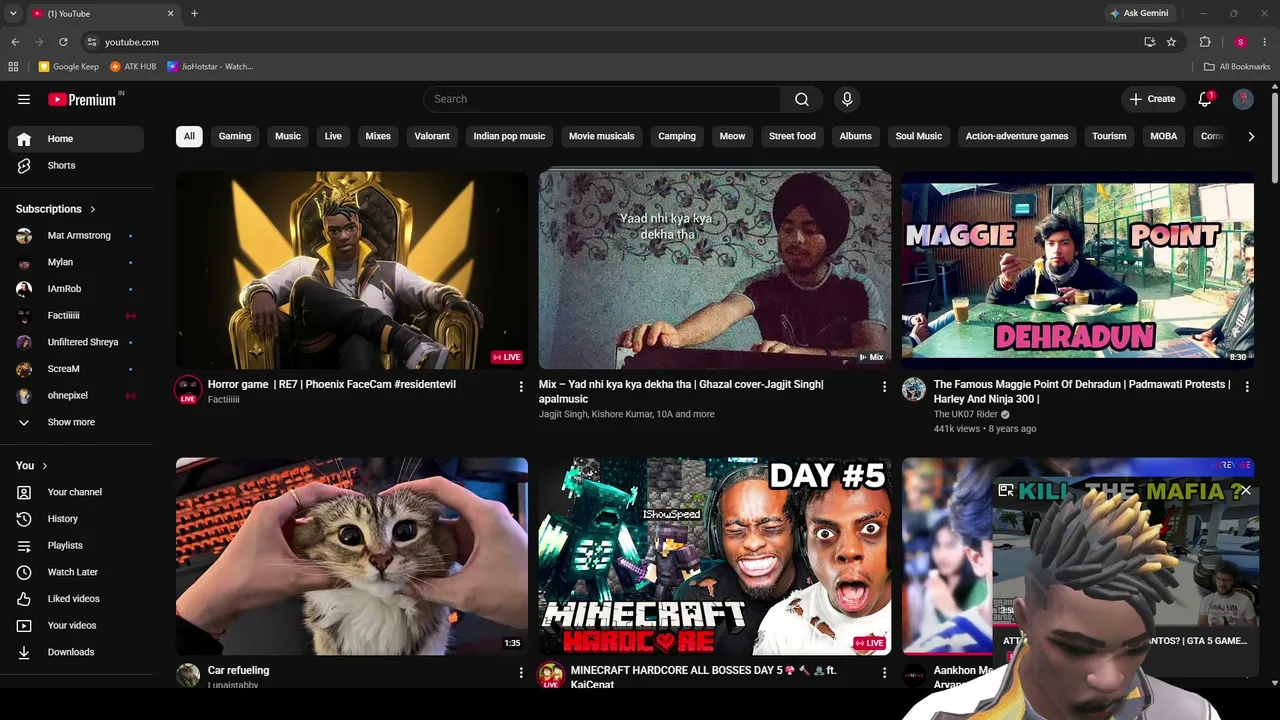Open the Minecraft Hardcore Day 5 thumbnail
Image resolution: width=1280 pixels, height=720 pixels.
click(x=715, y=556)
